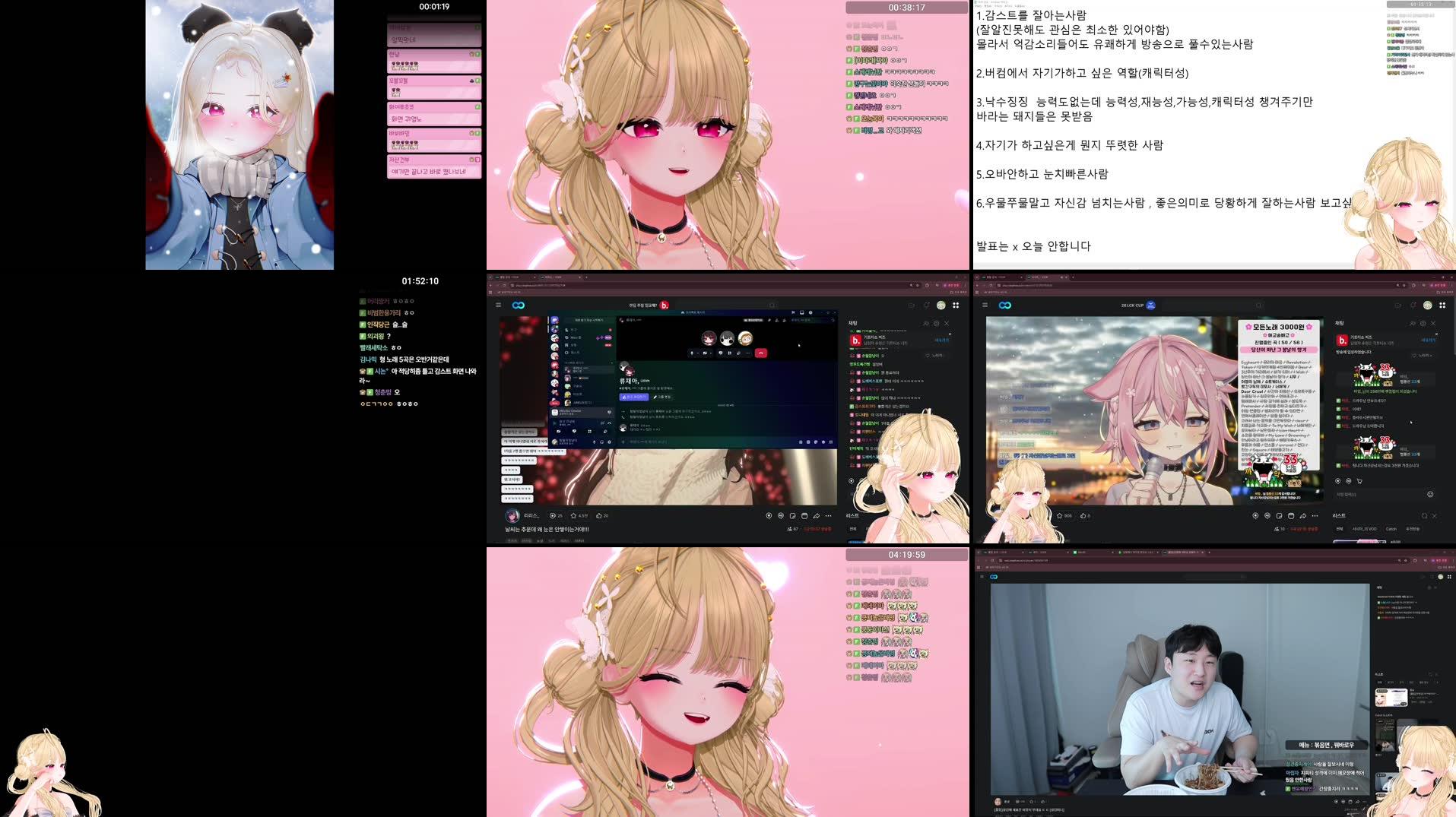
Task: Pin the 채팅 chat panel
Action: click(x=926, y=322)
